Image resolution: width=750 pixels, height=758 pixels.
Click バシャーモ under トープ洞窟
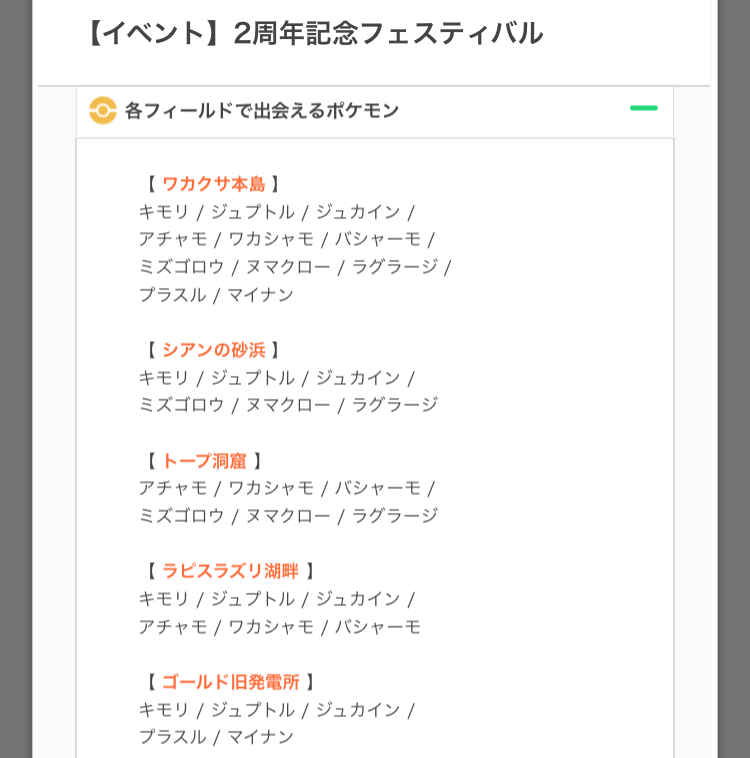click(x=378, y=488)
